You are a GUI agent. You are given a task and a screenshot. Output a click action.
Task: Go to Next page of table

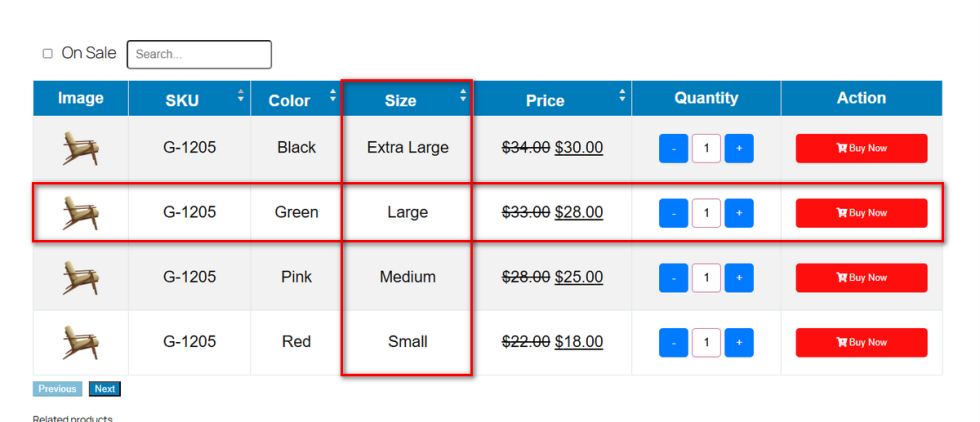105,389
